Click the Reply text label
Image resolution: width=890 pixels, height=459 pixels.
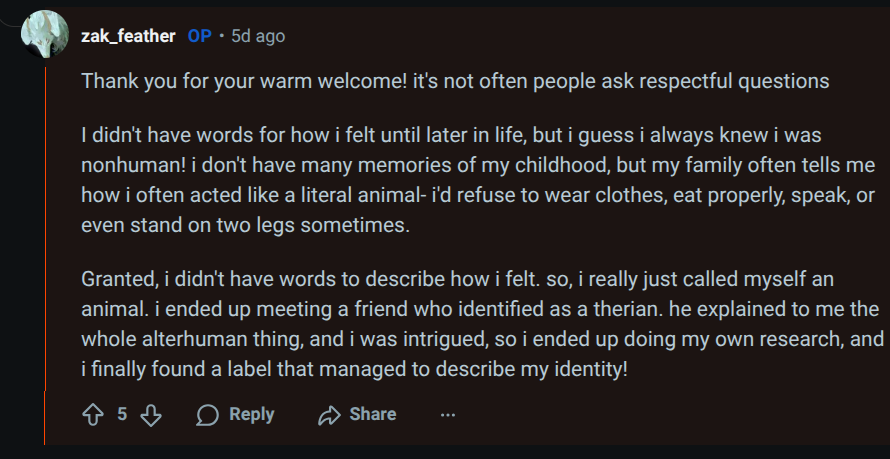[251, 414]
